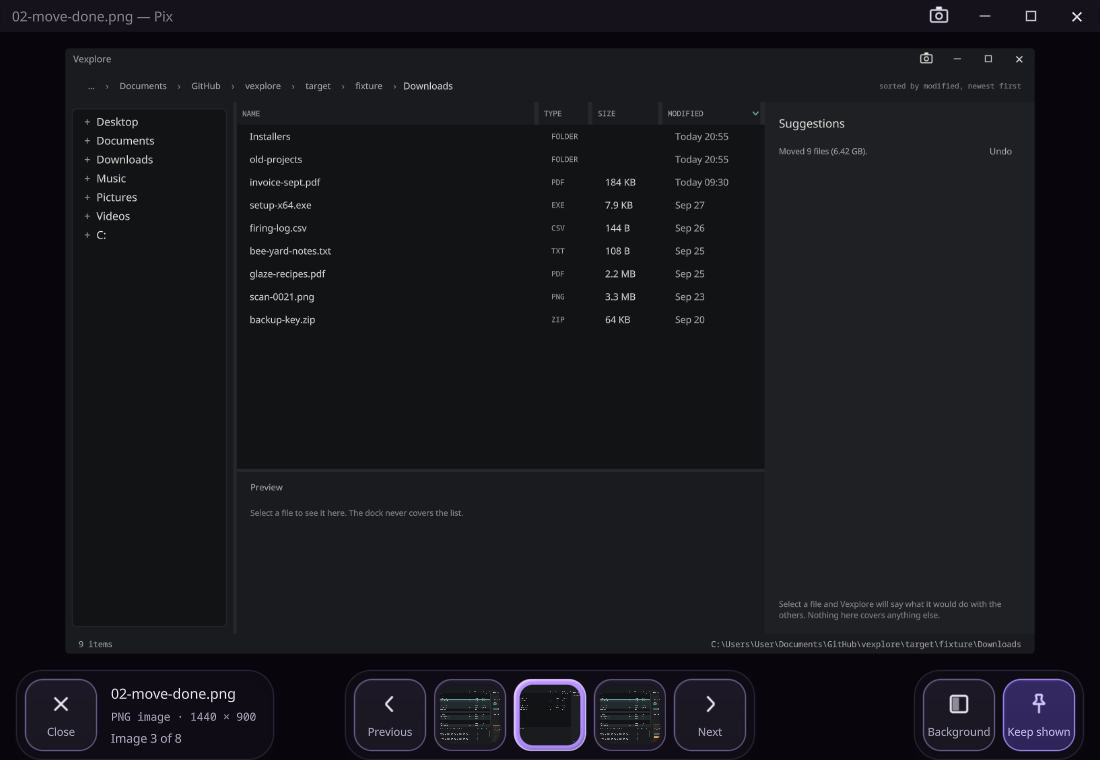The image size is (1100, 760).
Task: Click the camera icon in the Pix title bar
Action: [x=939, y=15]
